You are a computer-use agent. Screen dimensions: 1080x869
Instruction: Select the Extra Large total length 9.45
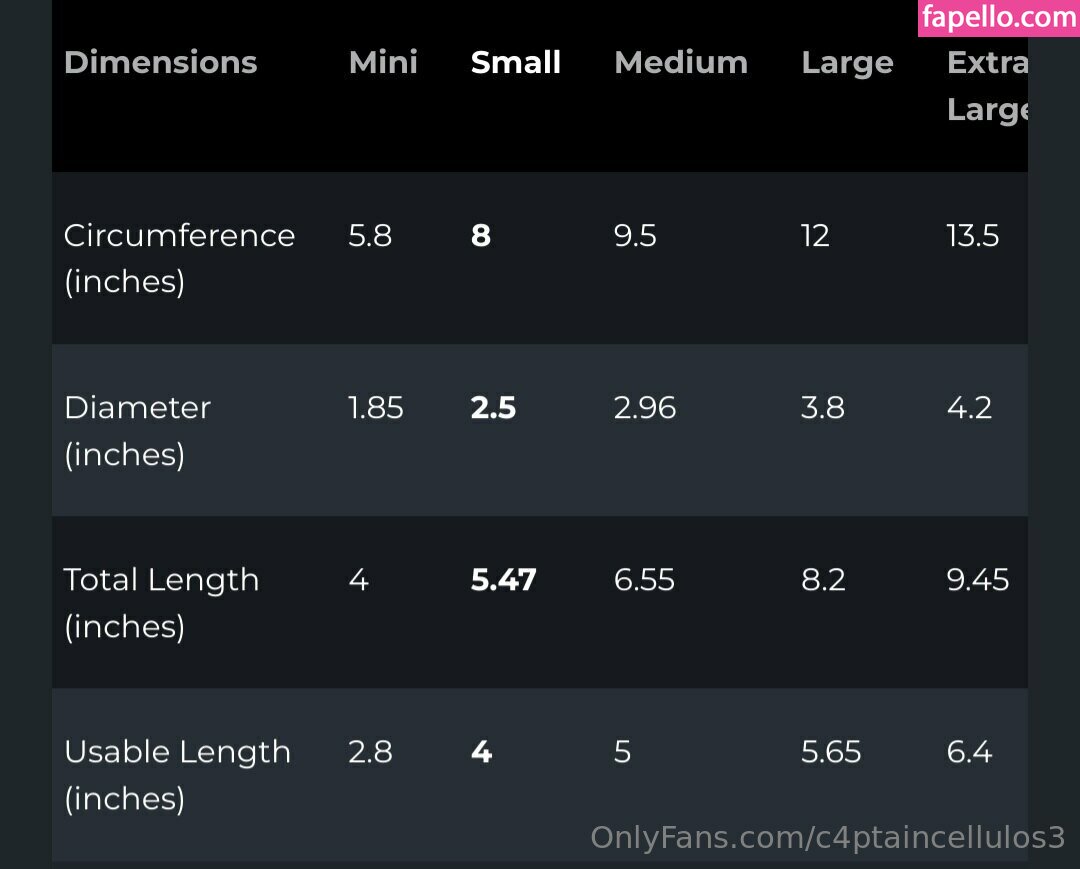[x=977, y=579]
